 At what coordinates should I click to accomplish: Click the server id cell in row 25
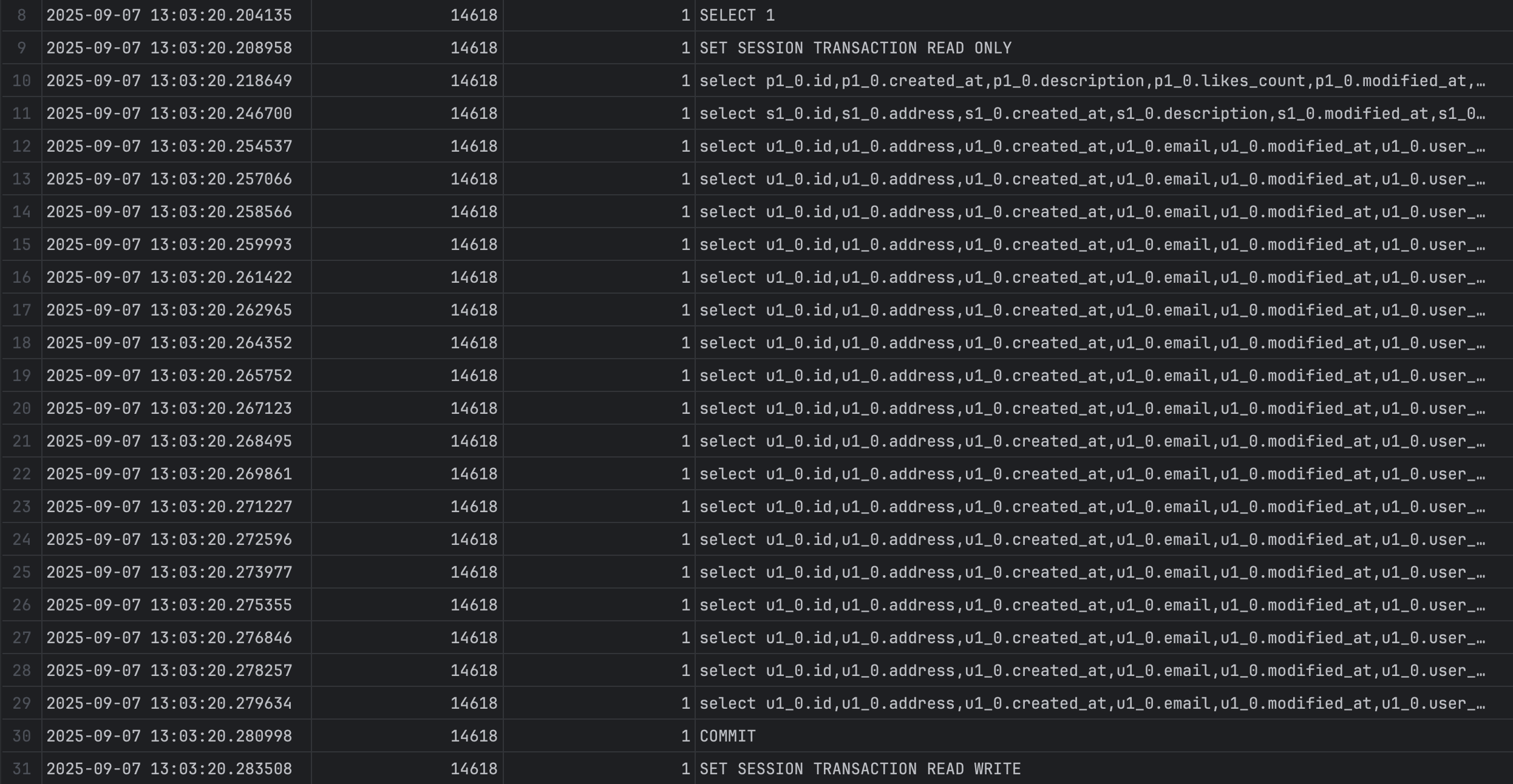click(685, 572)
